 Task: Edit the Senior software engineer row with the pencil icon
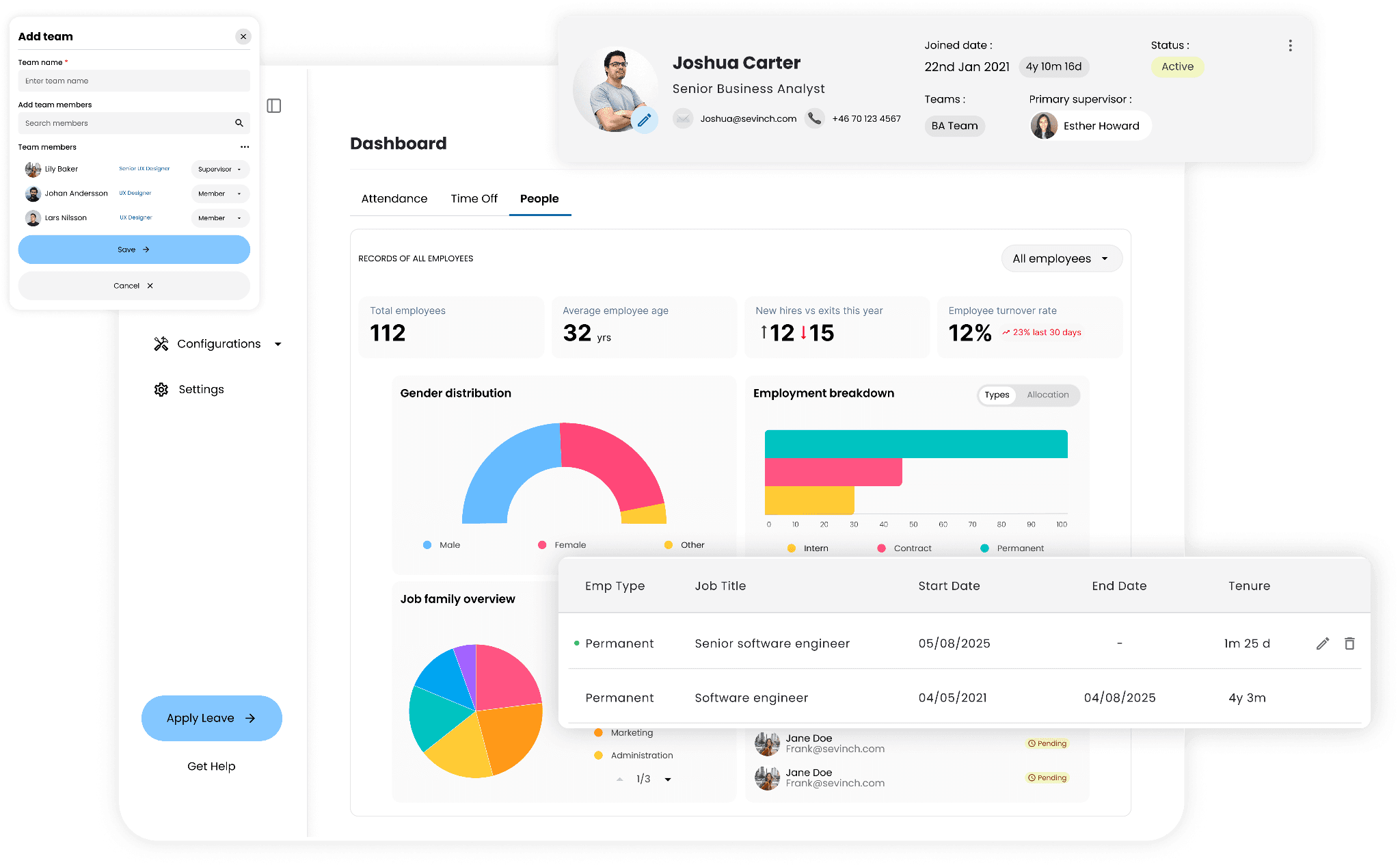click(1323, 643)
